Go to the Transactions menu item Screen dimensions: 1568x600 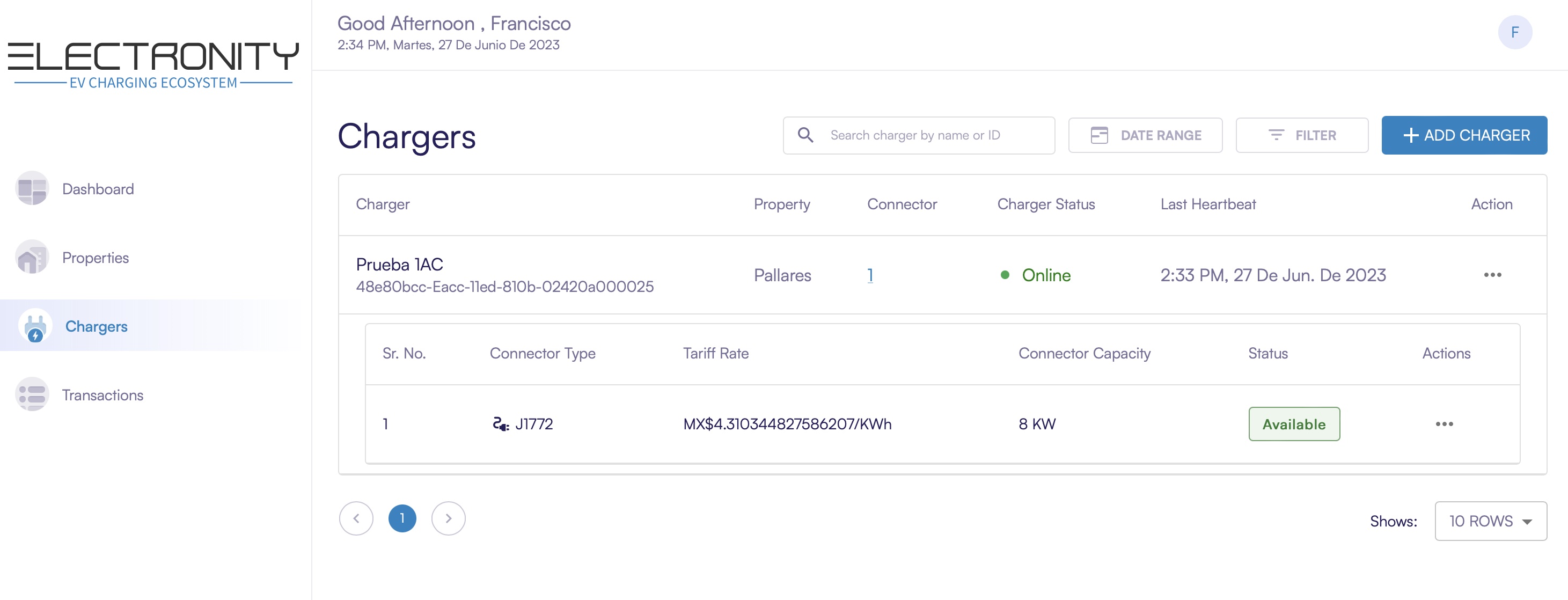[x=102, y=395]
